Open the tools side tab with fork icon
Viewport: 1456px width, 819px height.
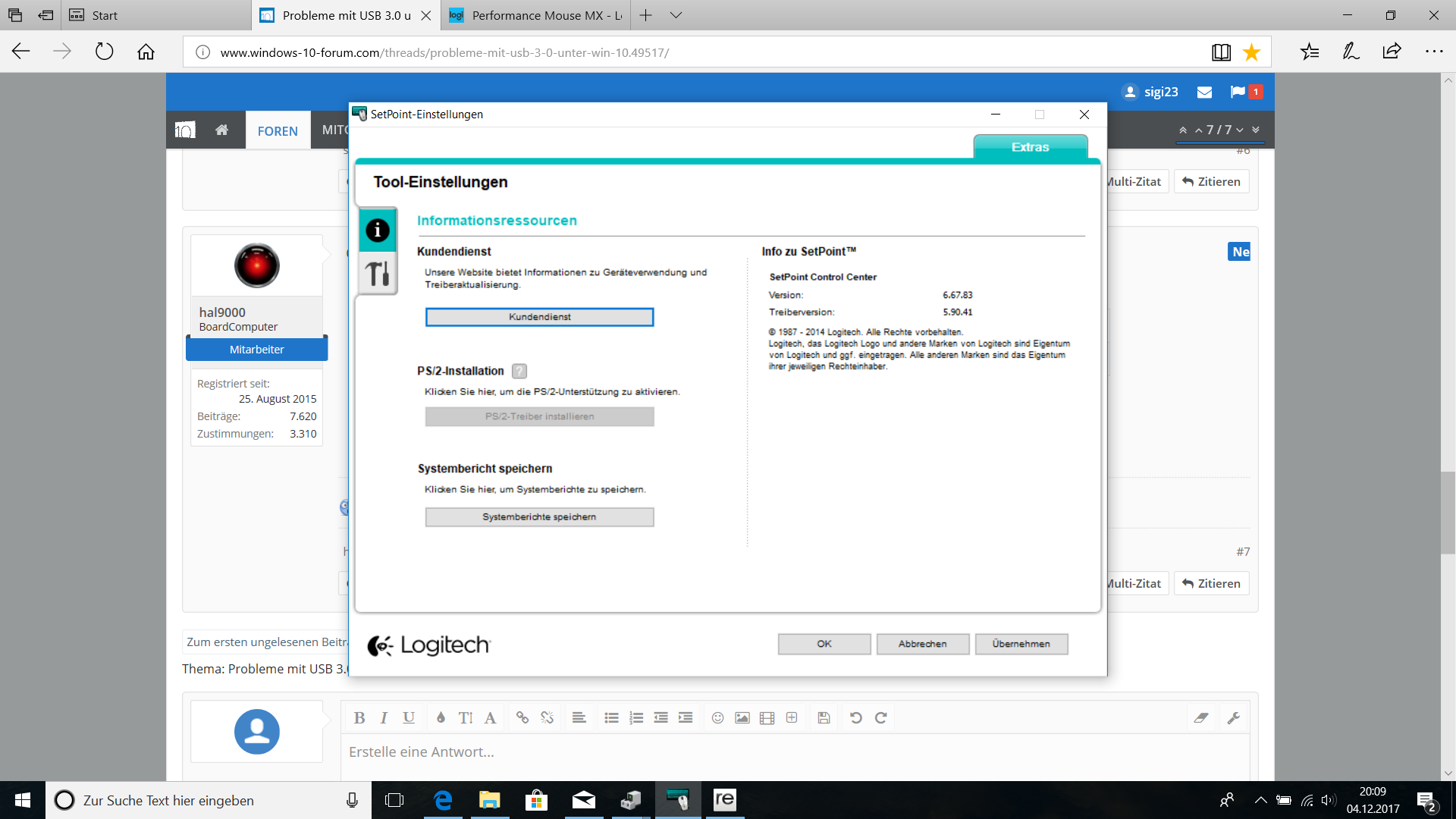click(x=378, y=273)
